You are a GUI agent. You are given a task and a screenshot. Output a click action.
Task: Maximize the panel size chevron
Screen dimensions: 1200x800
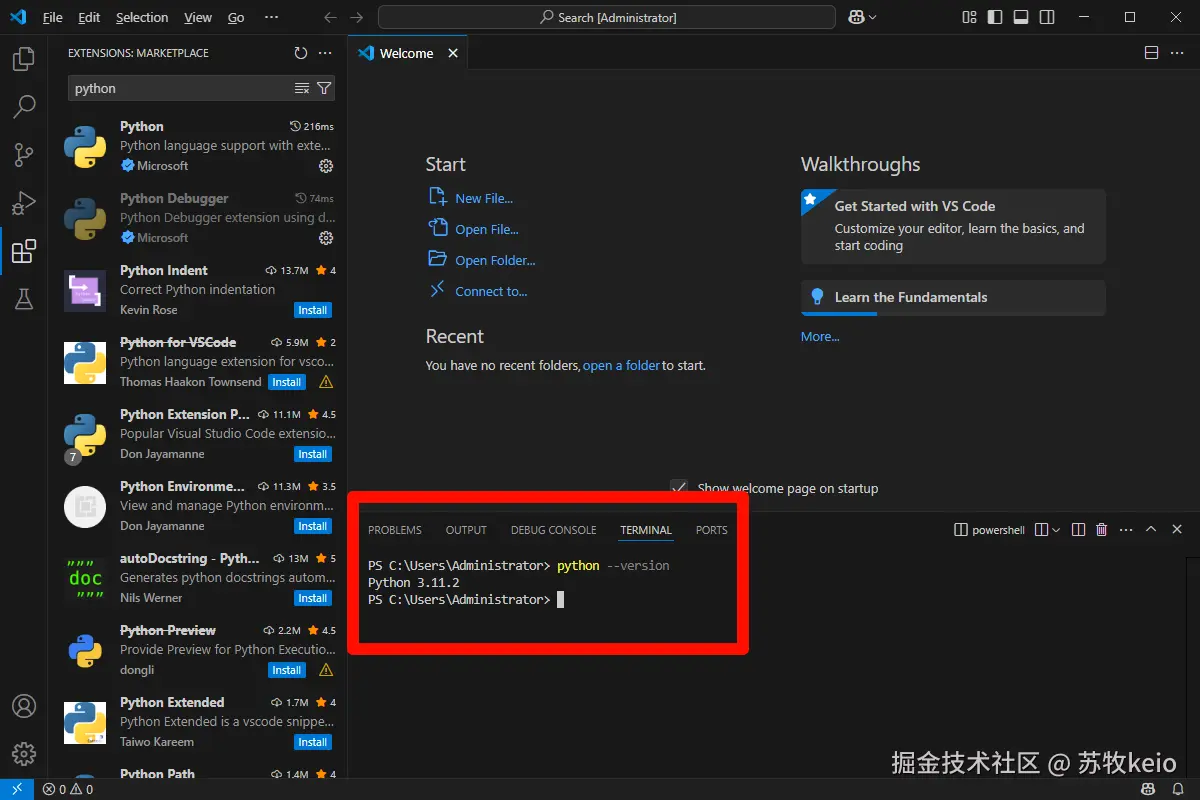[x=1151, y=530]
